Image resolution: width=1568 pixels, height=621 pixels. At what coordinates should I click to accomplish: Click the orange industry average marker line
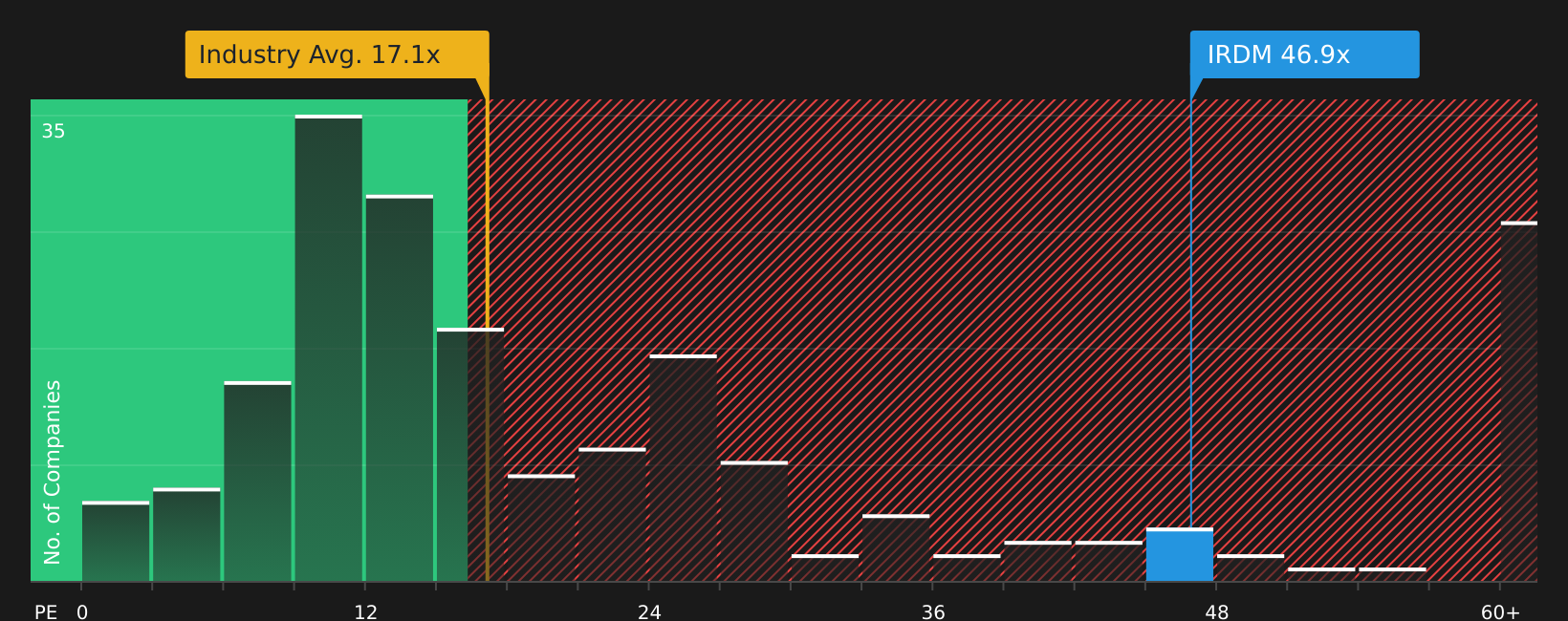(x=488, y=340)
